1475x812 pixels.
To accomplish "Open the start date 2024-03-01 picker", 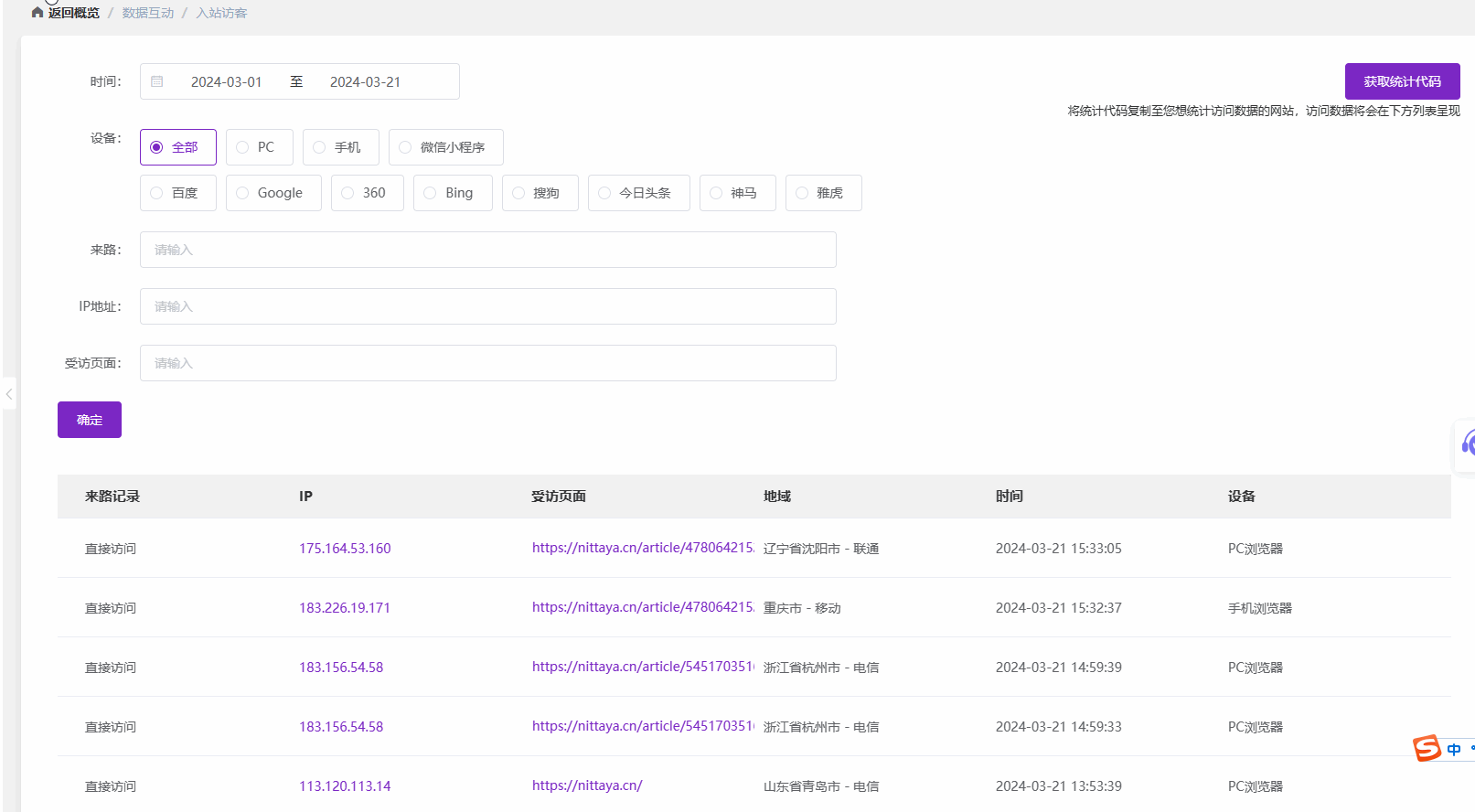I will tap(226, 82).
